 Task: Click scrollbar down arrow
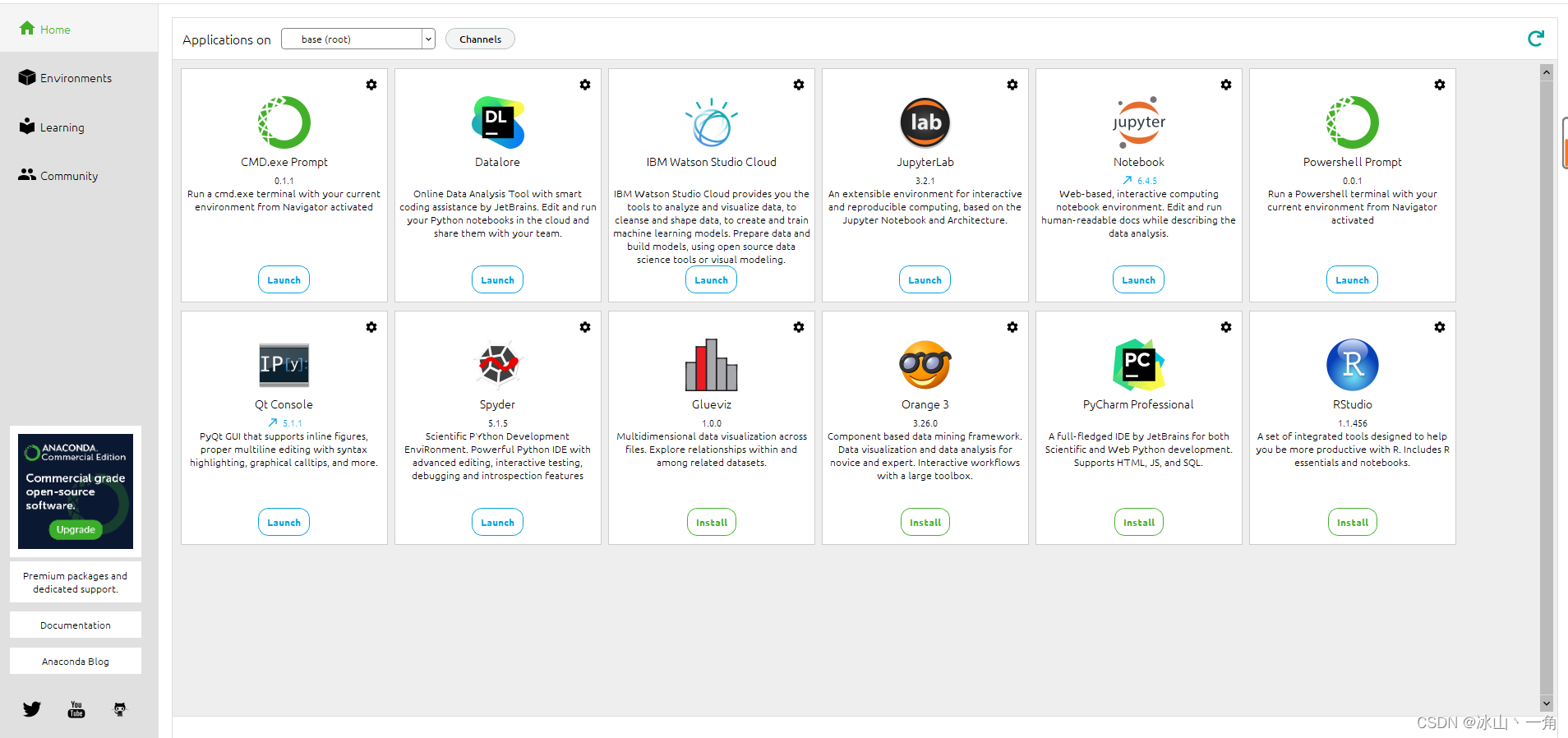(x=1547, y=703)
